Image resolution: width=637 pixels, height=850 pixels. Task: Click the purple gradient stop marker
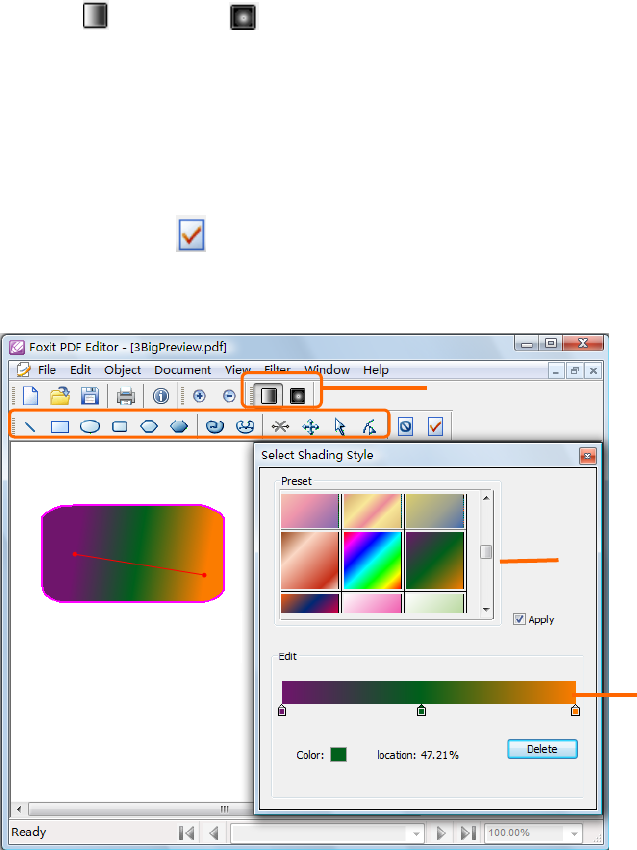(282, 710)
